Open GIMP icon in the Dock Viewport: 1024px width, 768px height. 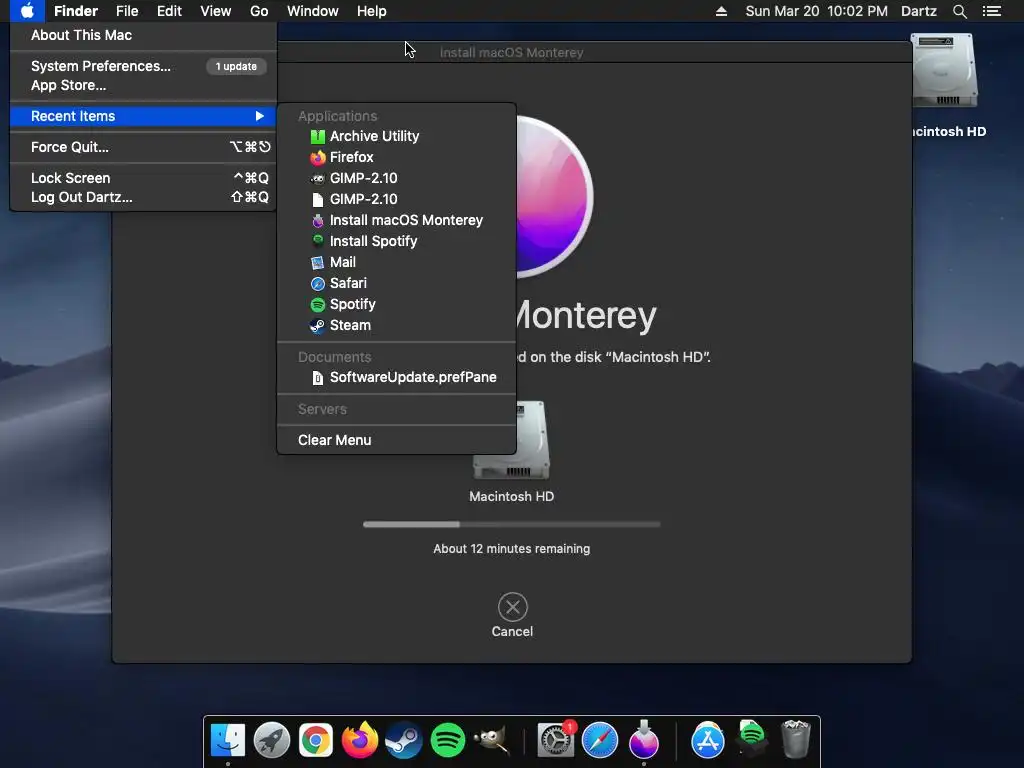(x=492, y=740)
